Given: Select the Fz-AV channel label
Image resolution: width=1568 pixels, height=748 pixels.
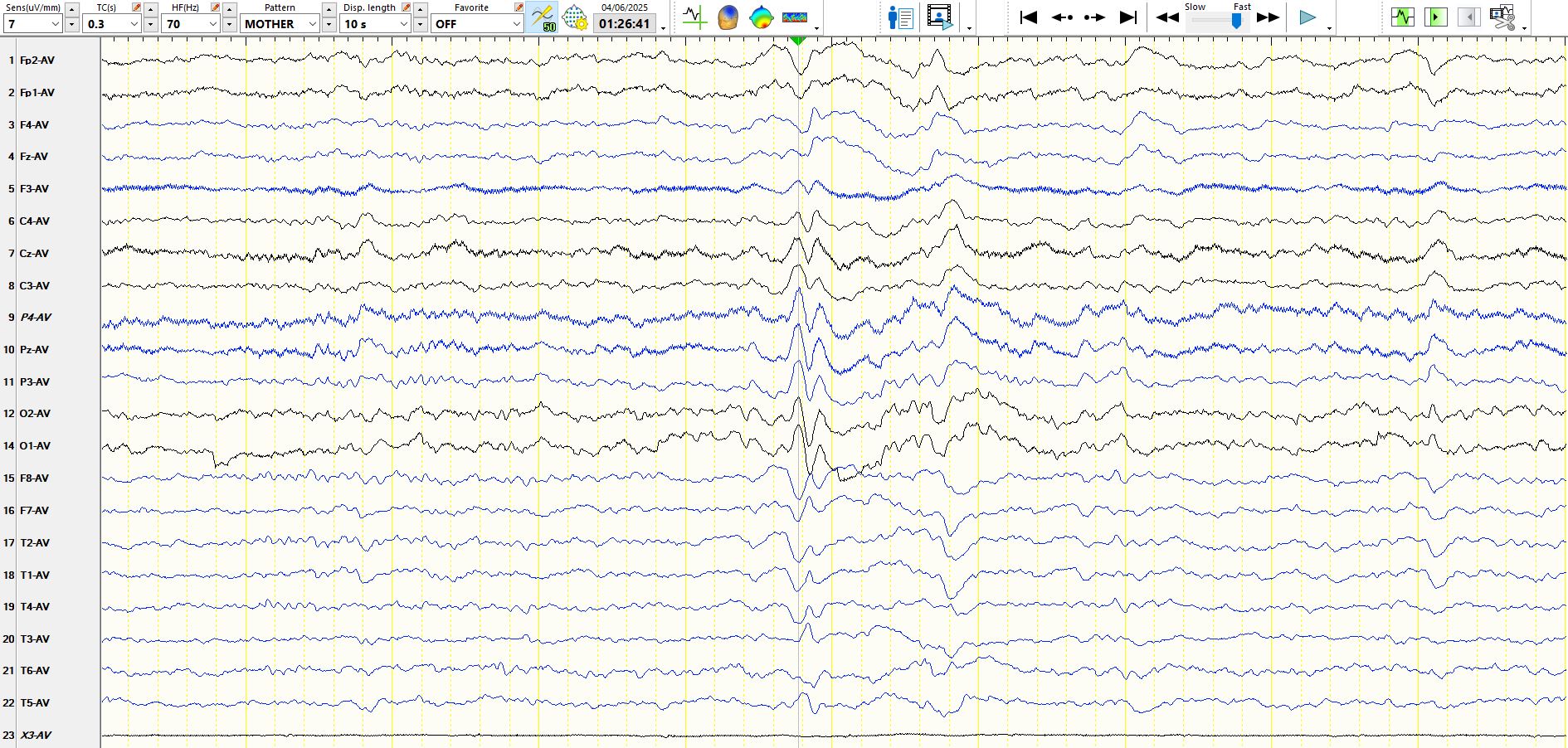Looking at the screenshot, I should pos(34,157).
